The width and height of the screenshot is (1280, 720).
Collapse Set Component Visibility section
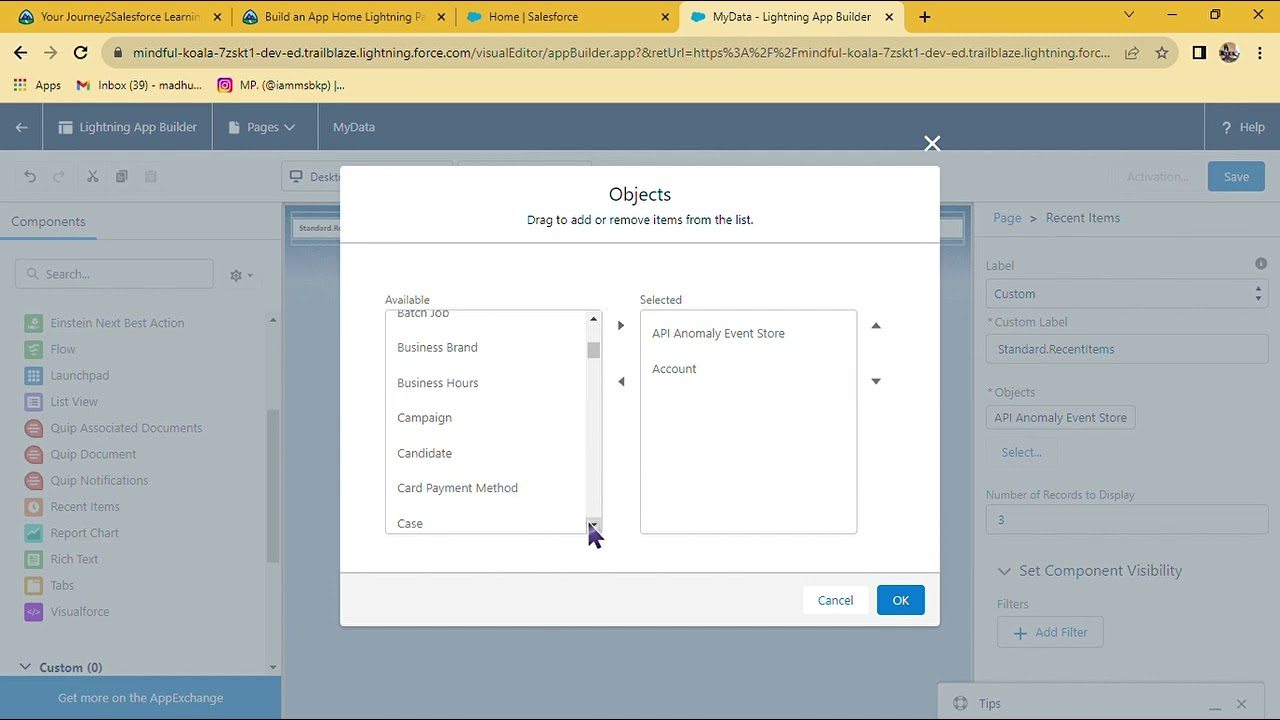click(x=1004, y=571)
